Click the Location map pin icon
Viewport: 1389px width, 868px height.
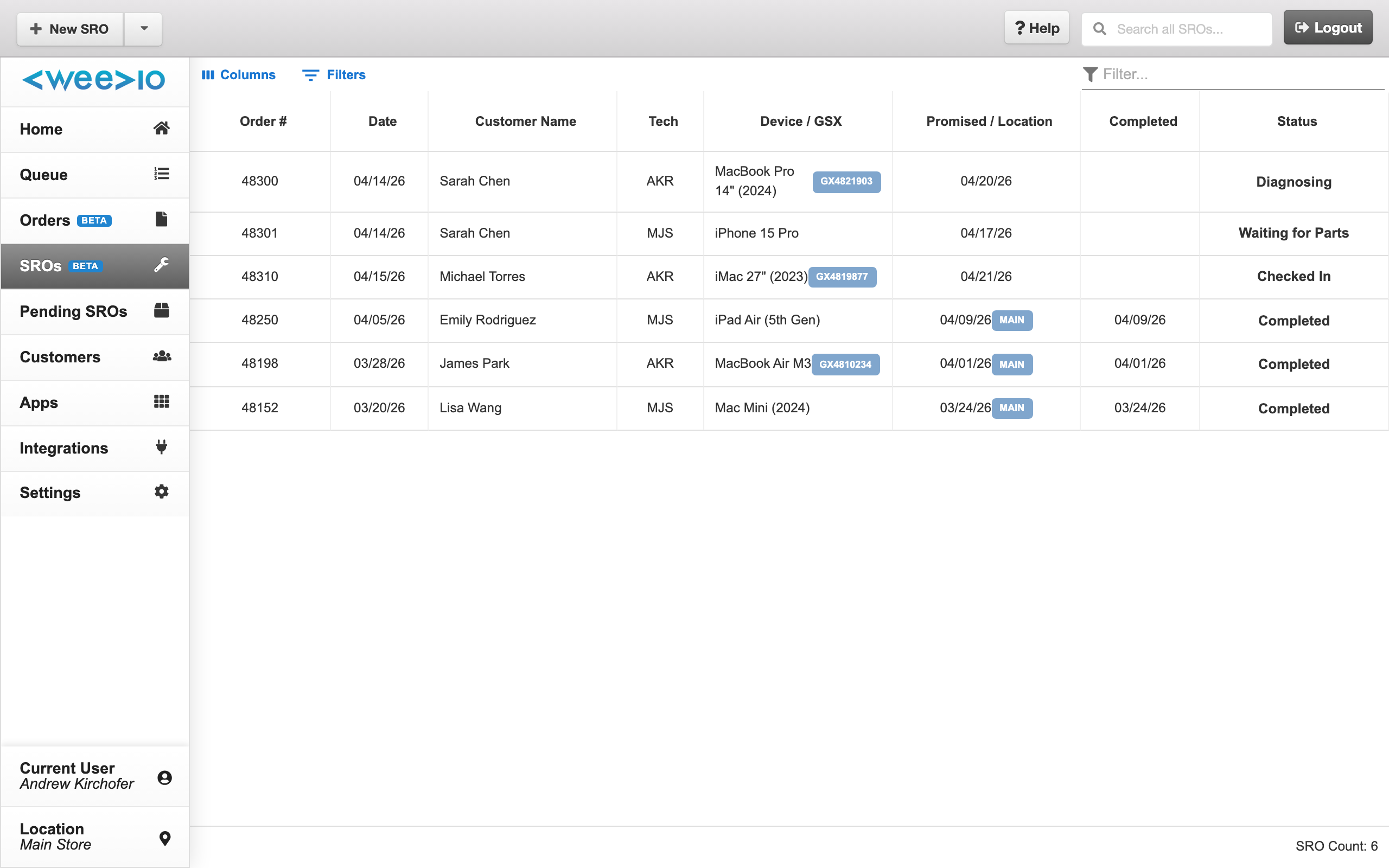point(165,838)
